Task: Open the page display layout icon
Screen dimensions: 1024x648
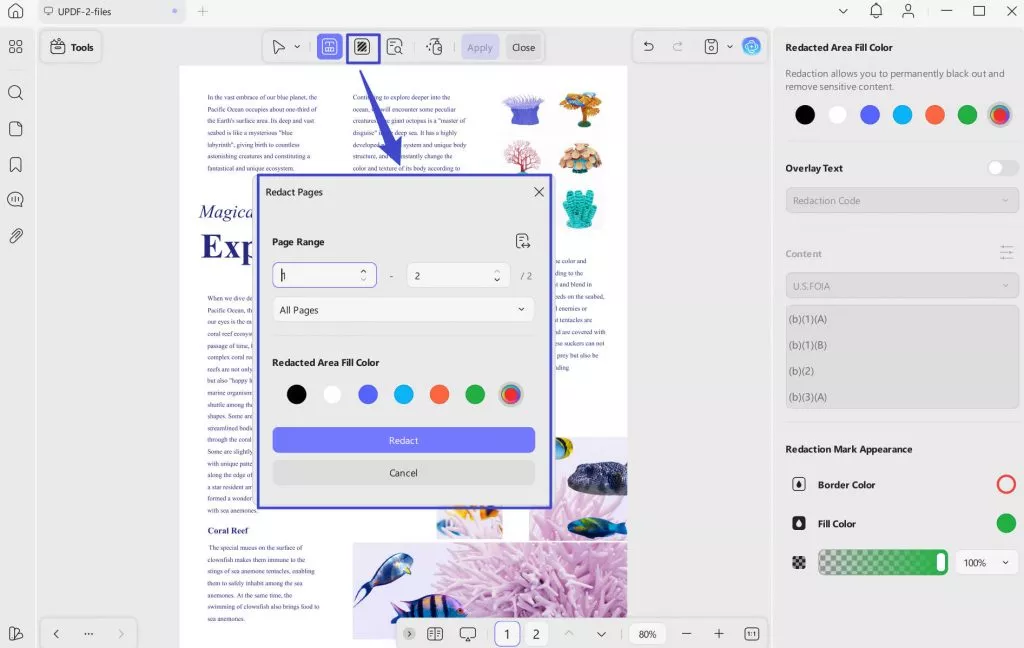Action: click(435, 634)
